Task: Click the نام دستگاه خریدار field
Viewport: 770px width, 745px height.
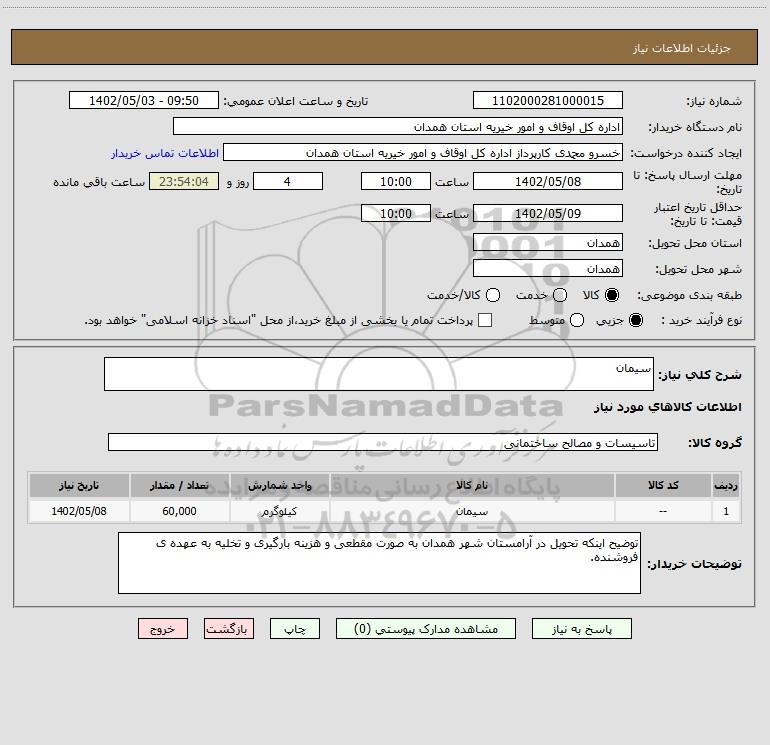Action: coord(398,126)
